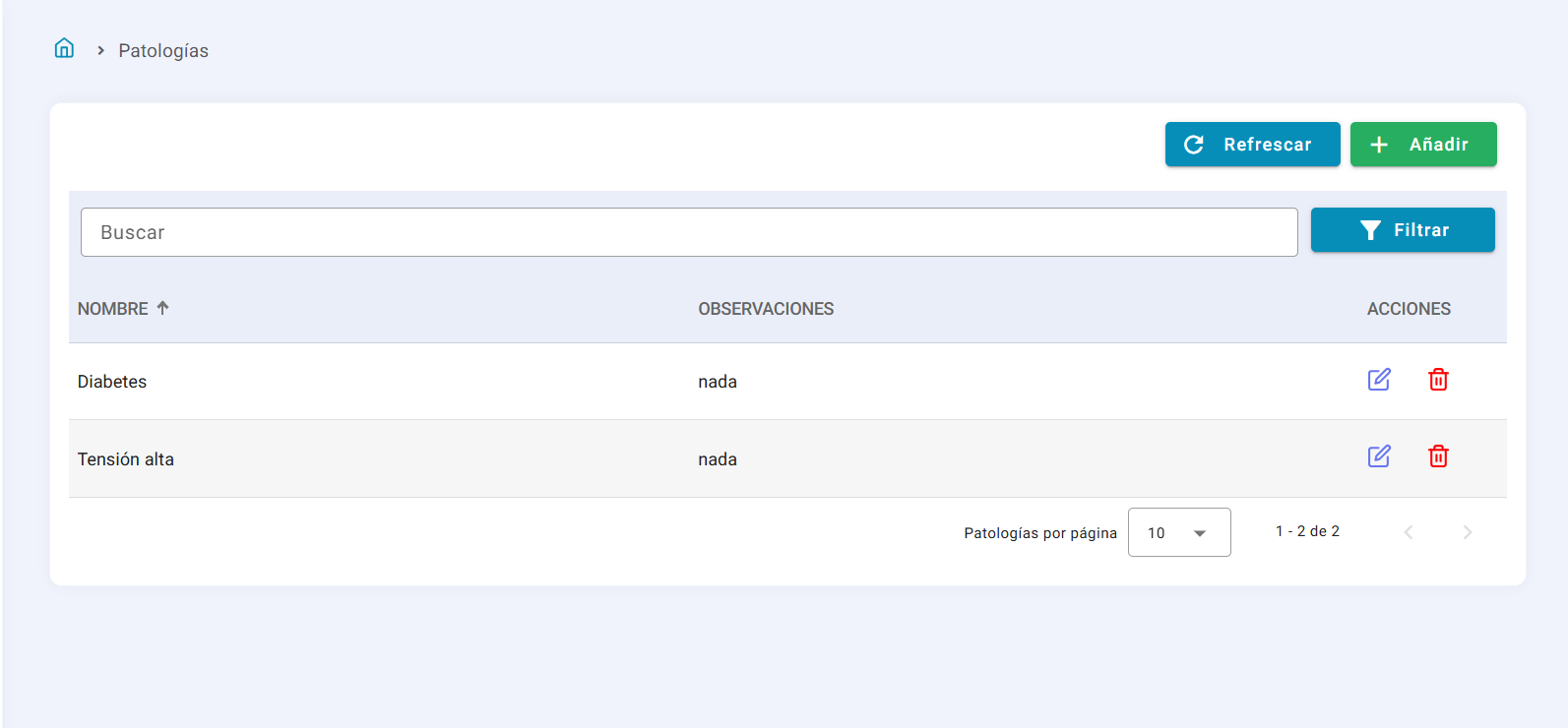Viewport: 1568px width, 728px height.
Task: Delete the Tensión alta row
Action: point(1438,456)
